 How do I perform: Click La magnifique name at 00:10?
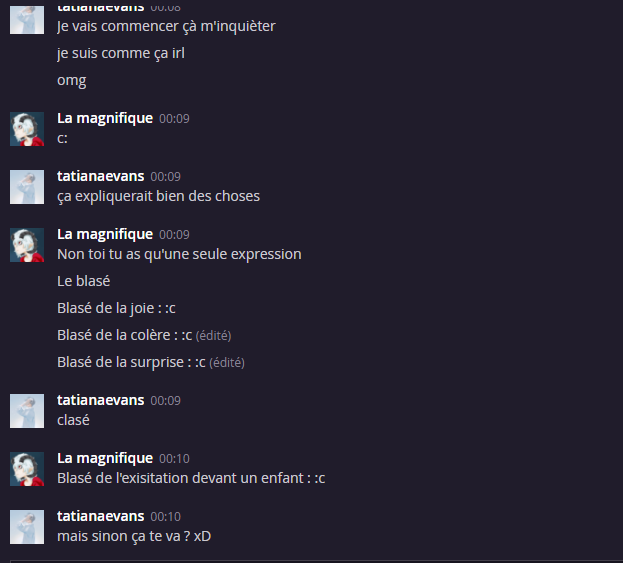pos(105,459)
